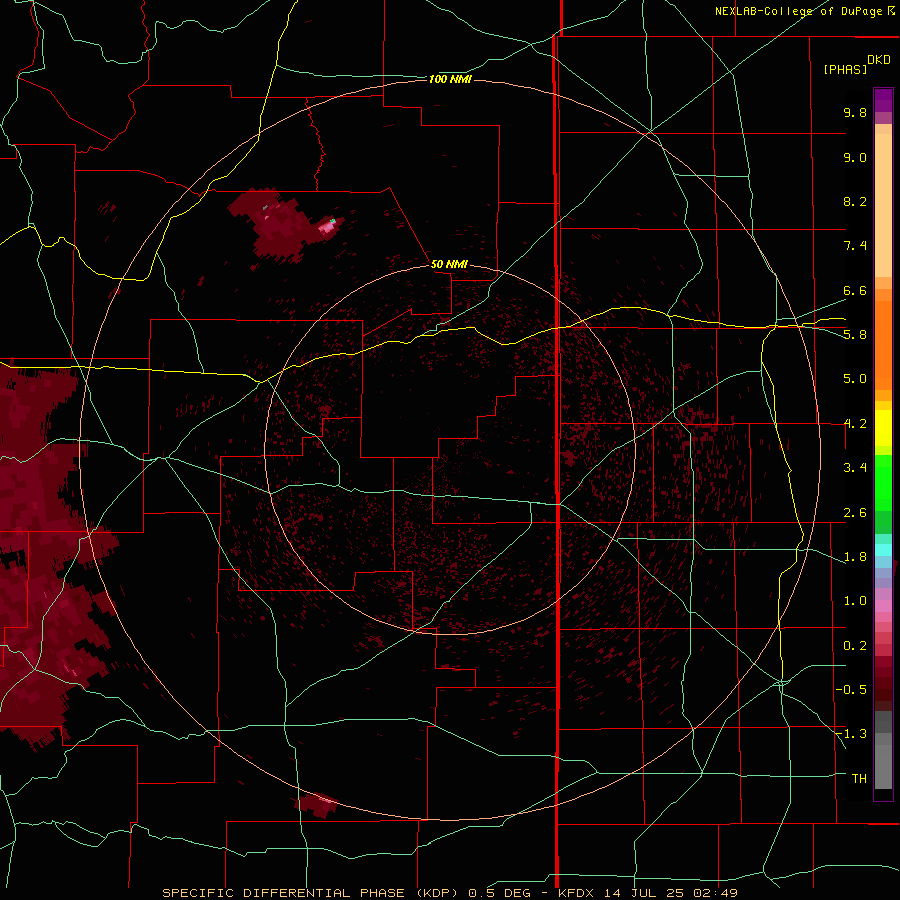Pick the peach band on the color bar
Screen dimensions: 900x900
point(883,207)
